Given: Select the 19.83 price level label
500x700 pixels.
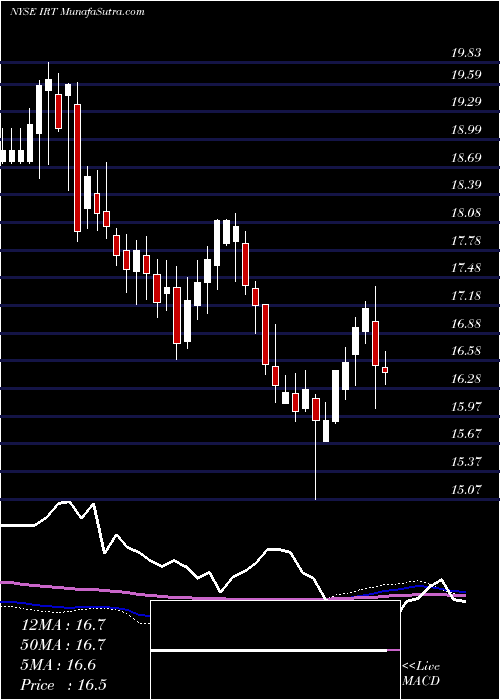Looking at the screenshot, I should 466,53.
